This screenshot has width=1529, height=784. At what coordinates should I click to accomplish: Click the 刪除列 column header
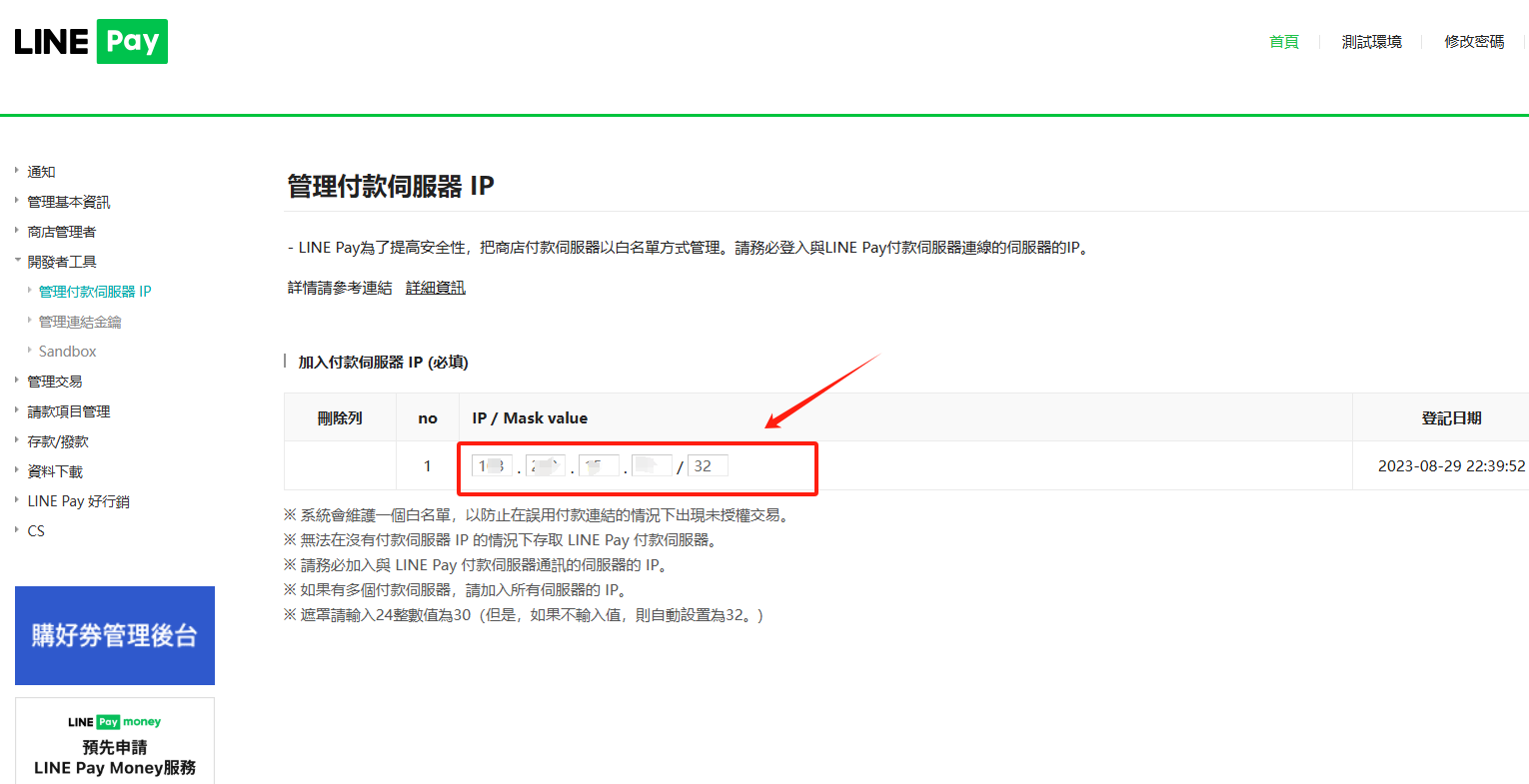(340, 417)
